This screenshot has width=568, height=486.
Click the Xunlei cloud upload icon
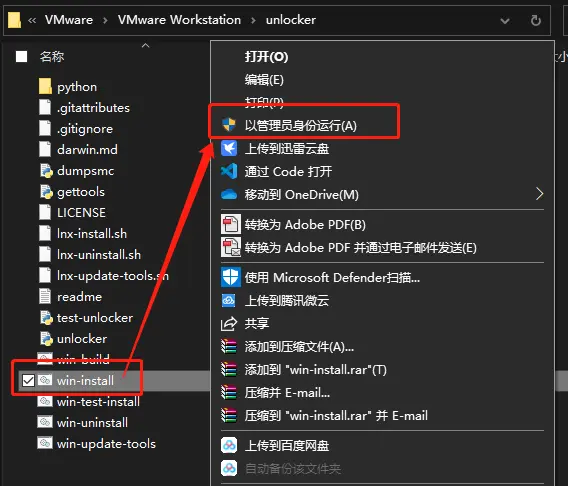pos(229,148)
